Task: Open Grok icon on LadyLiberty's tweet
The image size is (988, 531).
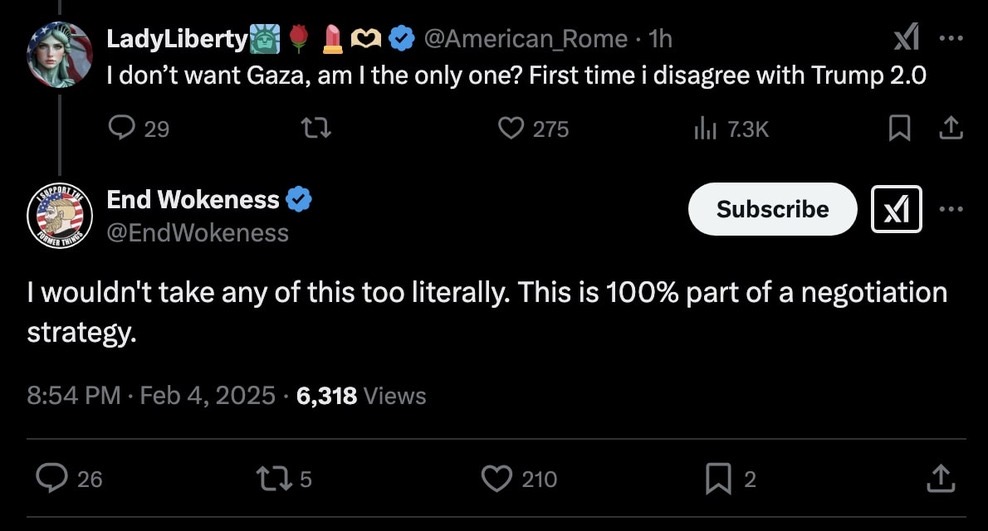Action: [906, 39]
